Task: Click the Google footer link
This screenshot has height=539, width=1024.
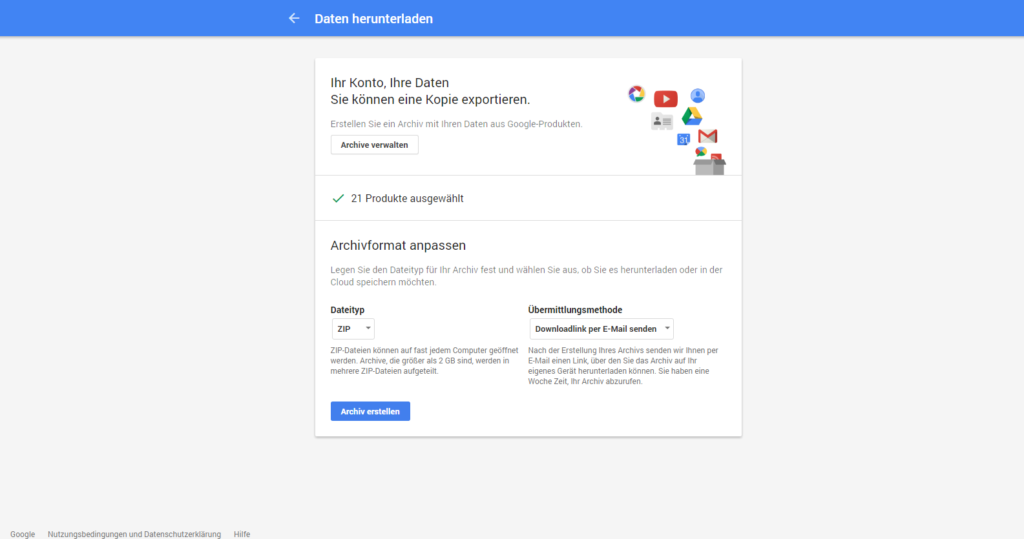Action: (23, 534)
